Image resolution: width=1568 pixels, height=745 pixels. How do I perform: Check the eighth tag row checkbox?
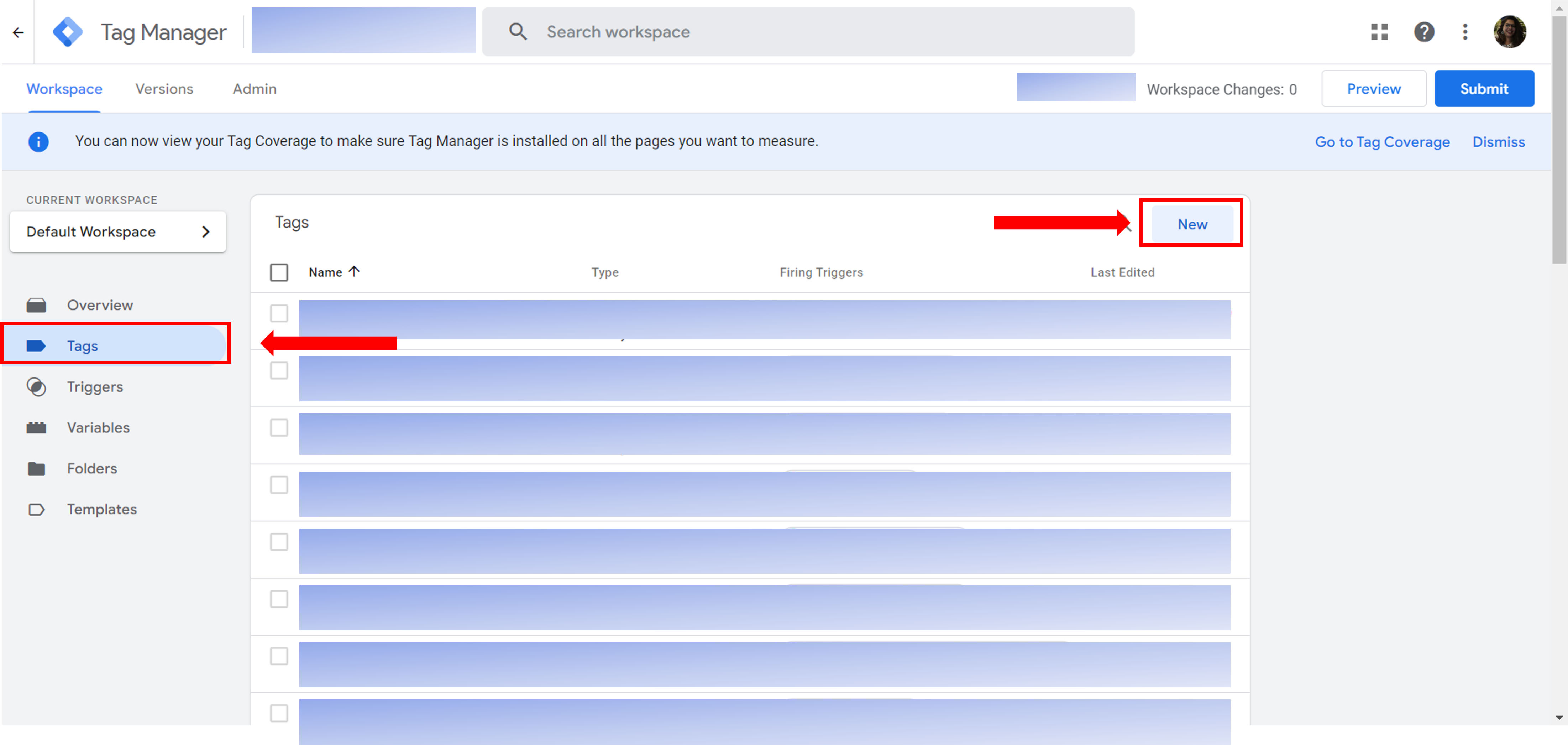tap(279, 713)
